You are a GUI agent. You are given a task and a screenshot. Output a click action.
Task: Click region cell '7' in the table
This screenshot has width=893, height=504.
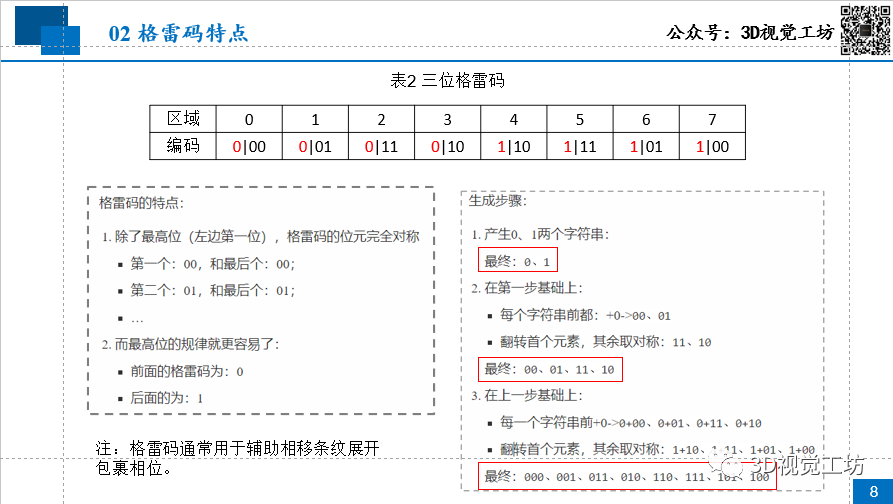[x=712, y=119]
